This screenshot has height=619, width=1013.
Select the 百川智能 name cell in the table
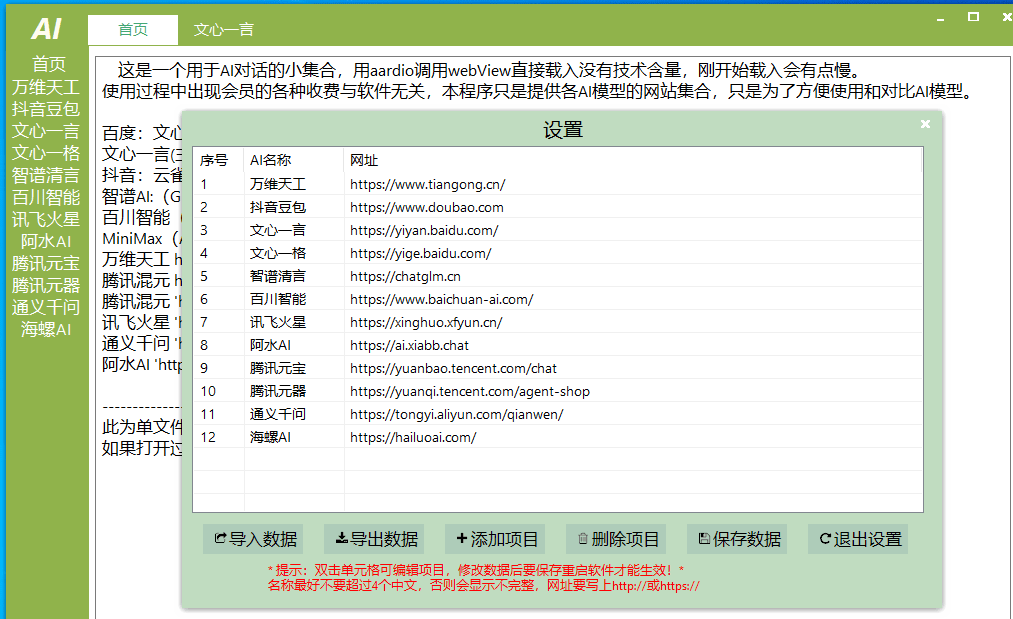[x=294, y=299]
